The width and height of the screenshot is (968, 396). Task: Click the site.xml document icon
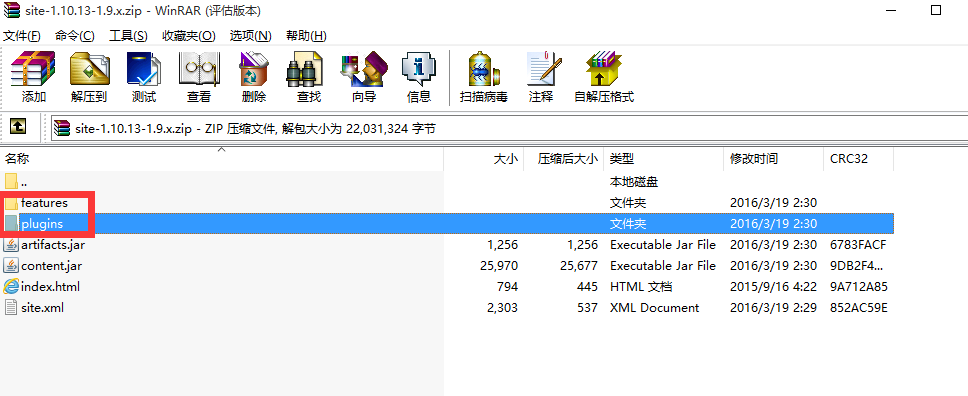tap(11, 308)
